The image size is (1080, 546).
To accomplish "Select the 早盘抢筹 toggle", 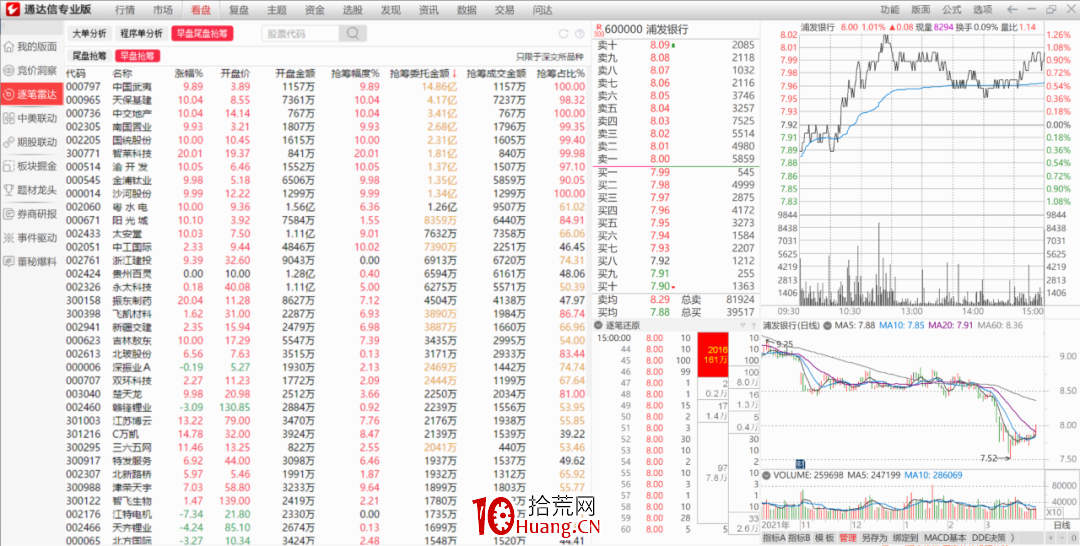I will (137, 56).
